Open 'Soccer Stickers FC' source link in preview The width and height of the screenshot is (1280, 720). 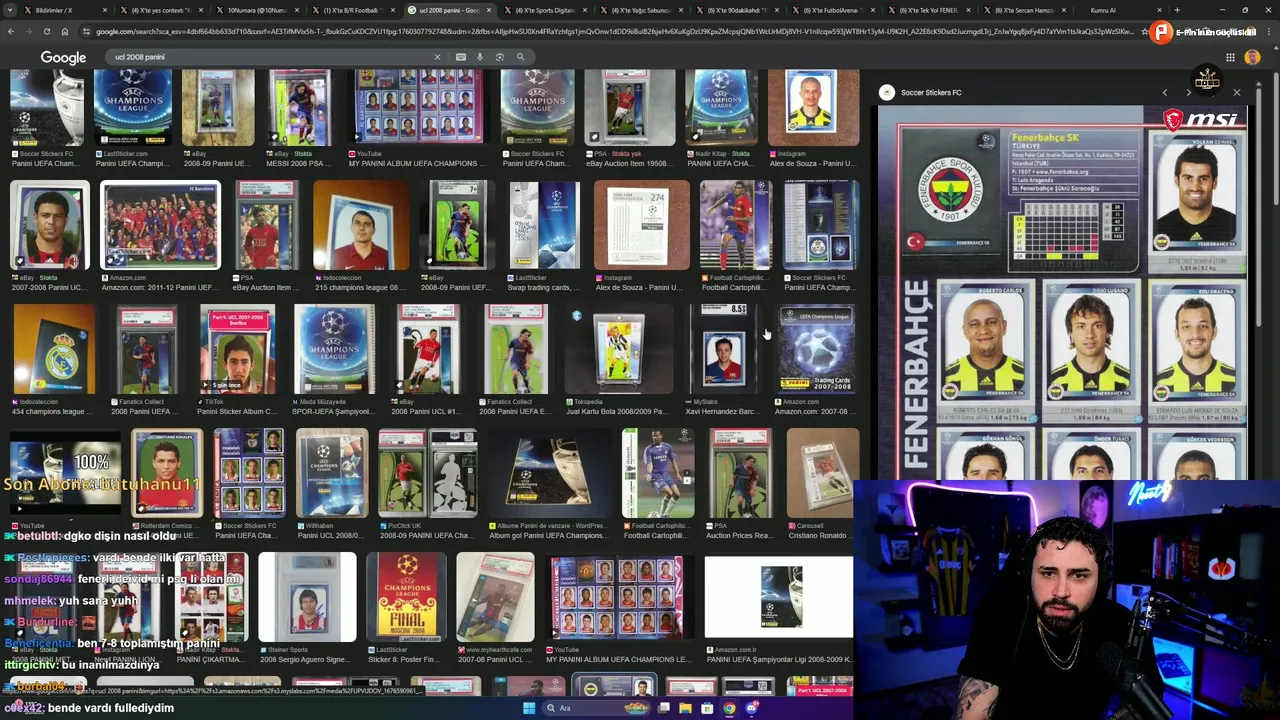(931, 92)
